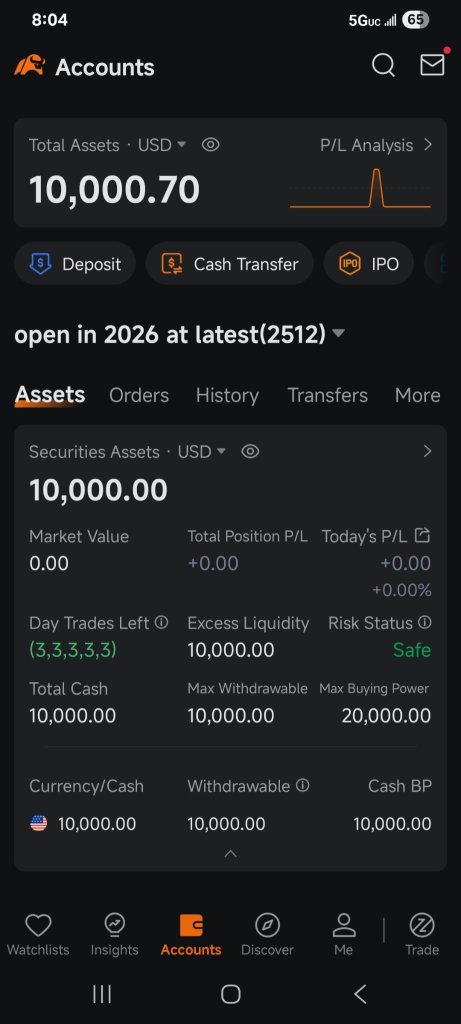Open the search magnifier icon
Viewport: 461px width, 1024px height.
click(383, 65)
